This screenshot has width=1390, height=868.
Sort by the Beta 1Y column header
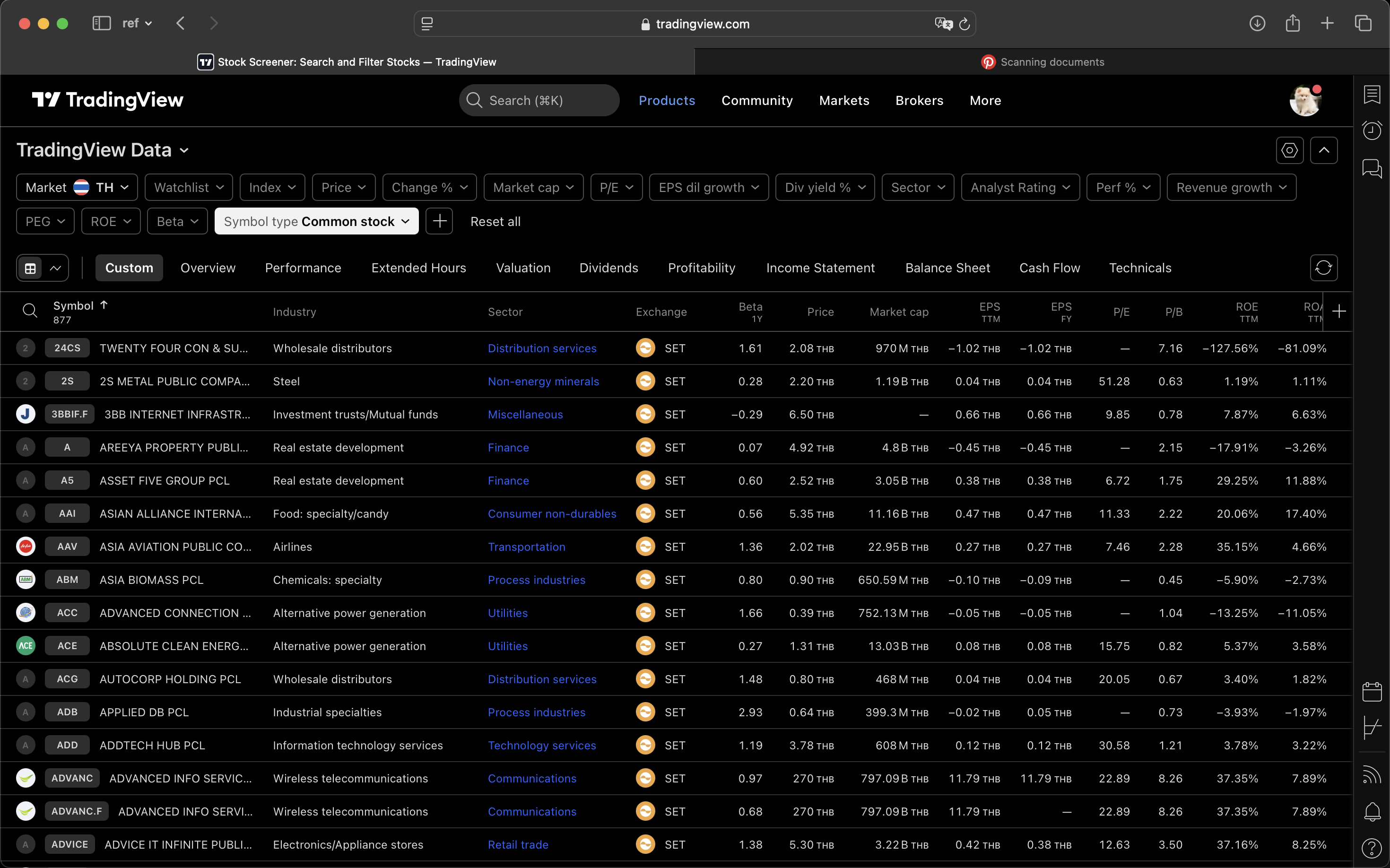point(750,312)
